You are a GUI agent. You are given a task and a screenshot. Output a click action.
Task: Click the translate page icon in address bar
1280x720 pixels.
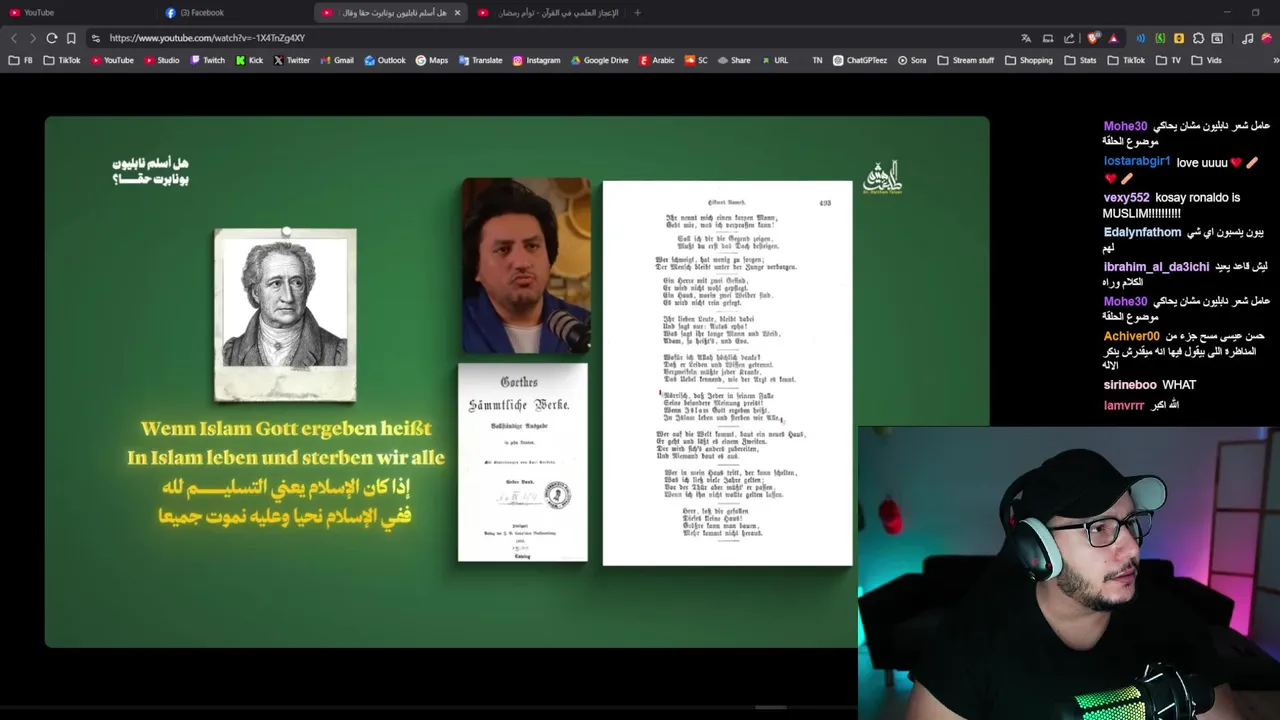coord(1026,38)
